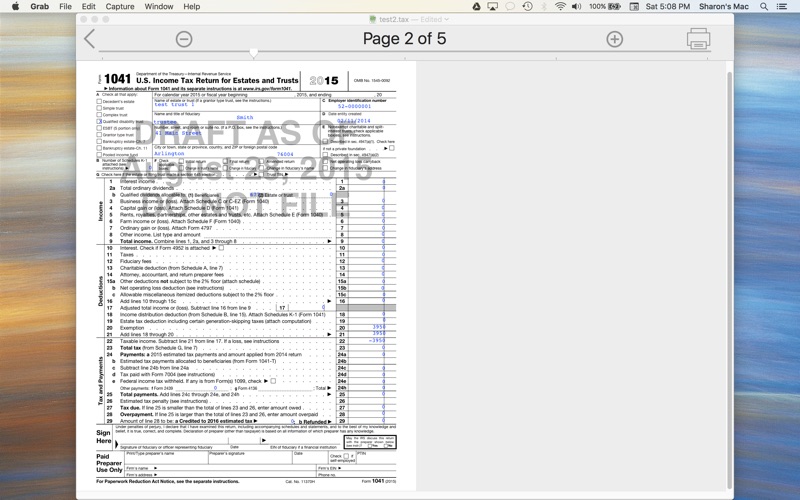
Task: Show battery status at 100%
Action: coord(605,6)
